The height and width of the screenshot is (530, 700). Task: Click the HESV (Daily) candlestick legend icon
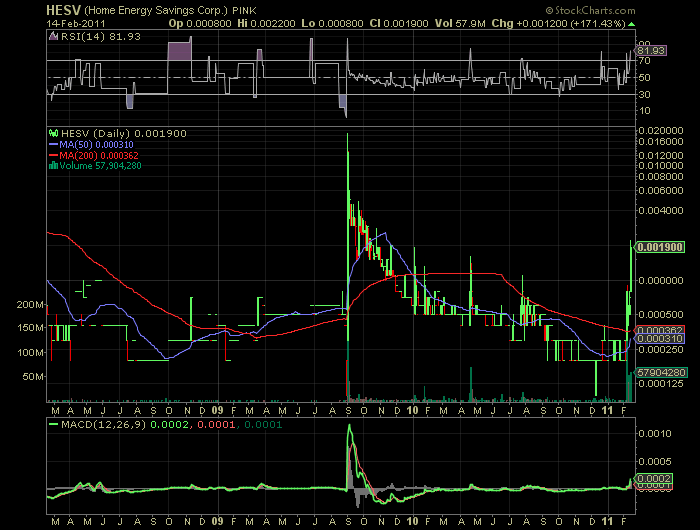(x=53, y=133)
